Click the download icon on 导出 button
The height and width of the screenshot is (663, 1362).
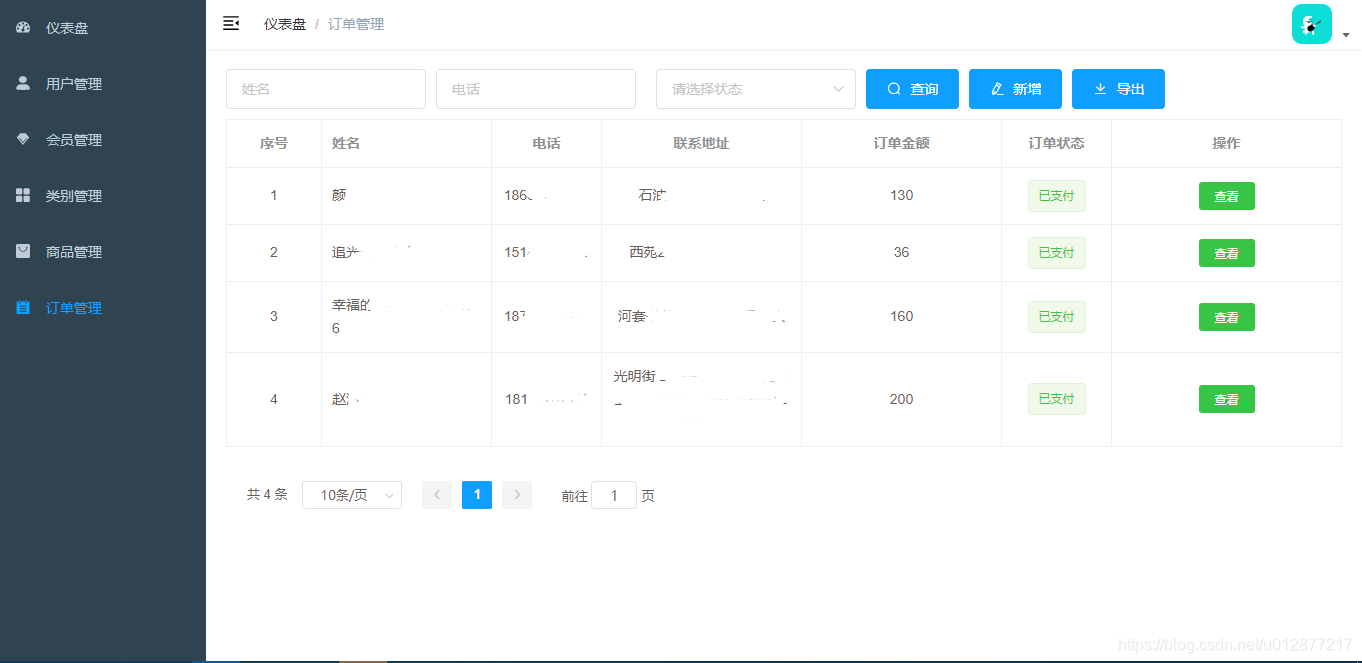point(1101,89)
